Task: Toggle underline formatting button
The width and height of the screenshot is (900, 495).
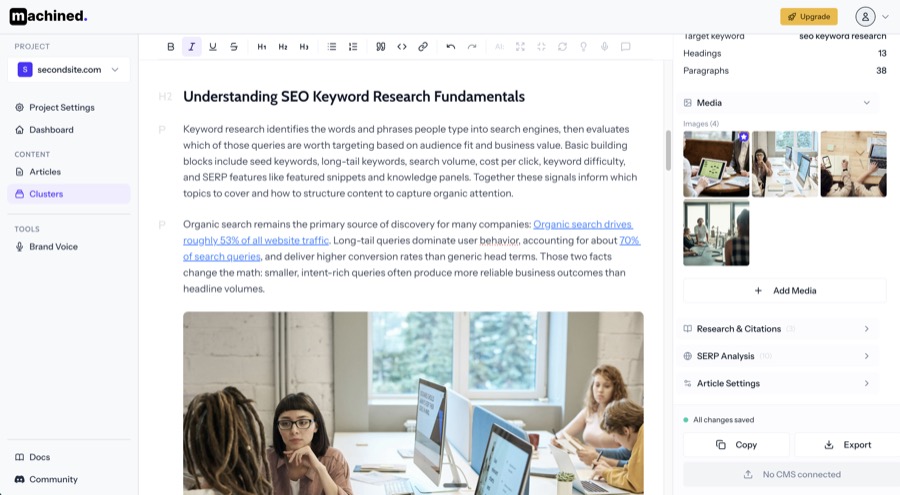Action: [213, 47]
